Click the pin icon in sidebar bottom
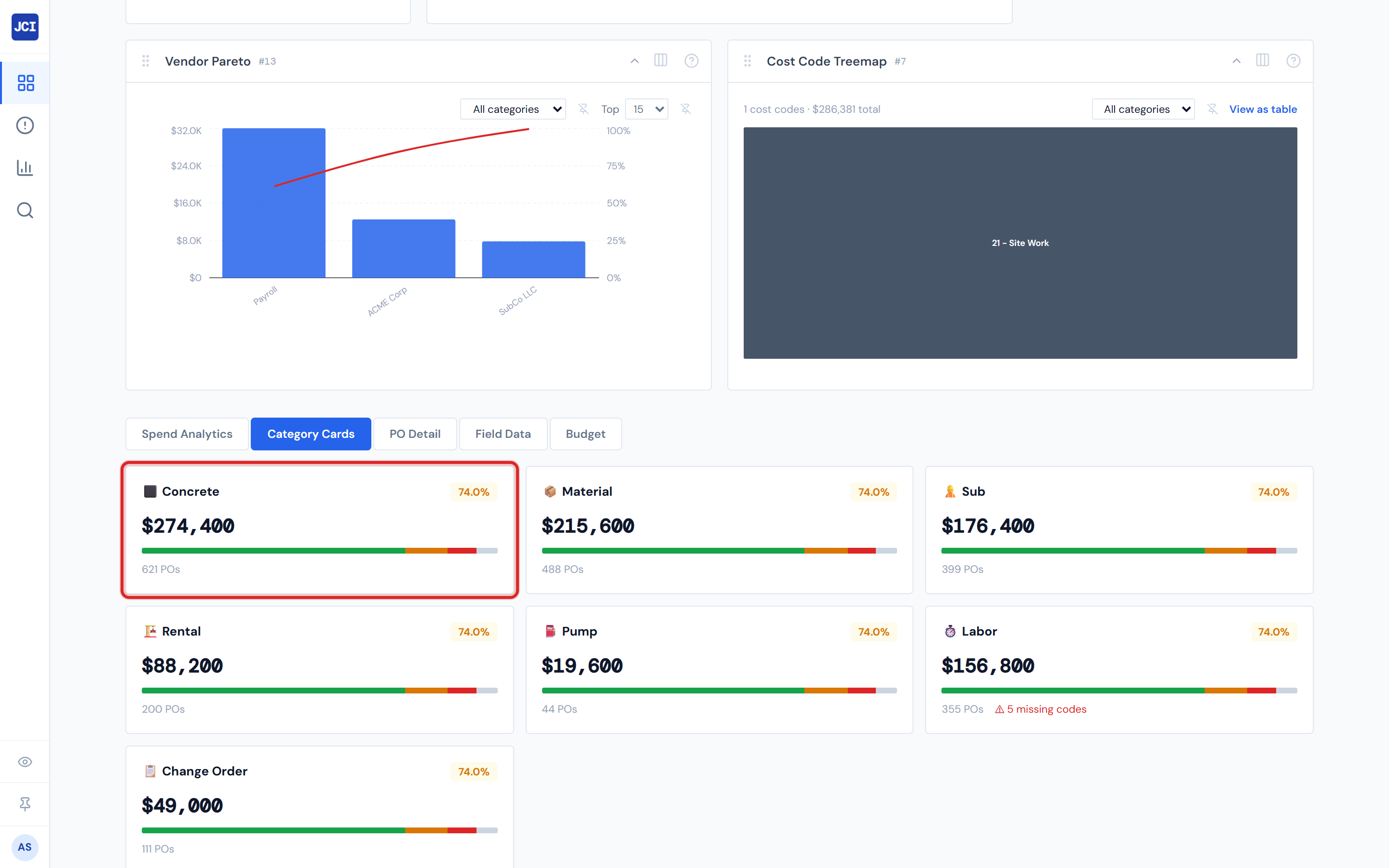1389x868 pixels. [x=25, y=804]
